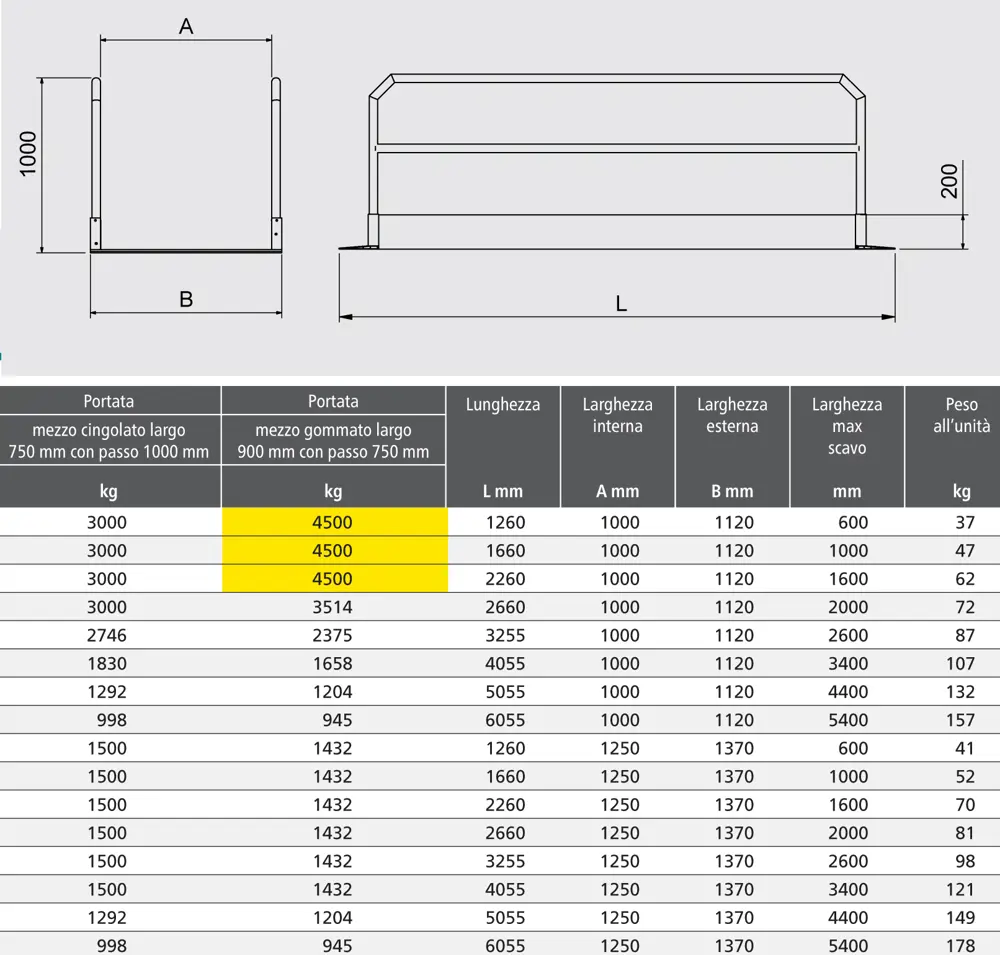Select the weight value 107
The width and height of the screenshot is (1000, 955).
click(x=959, y=663)
